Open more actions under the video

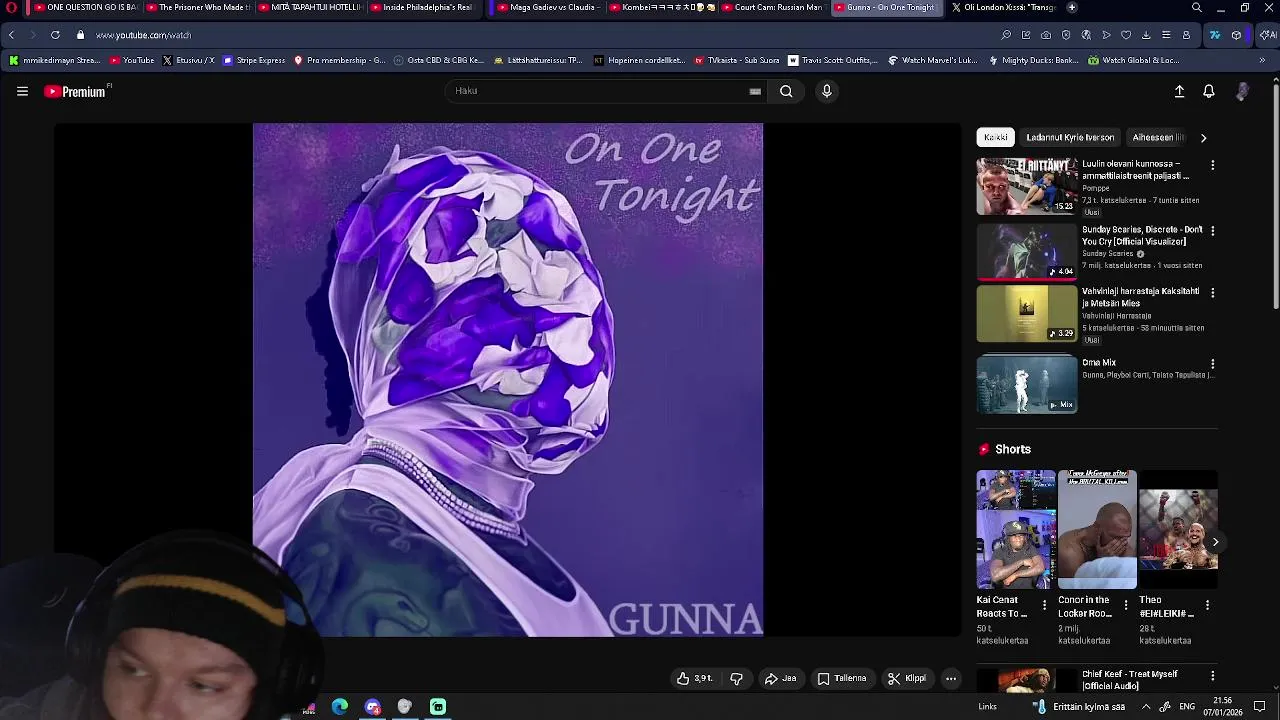(x=951, y=678)
